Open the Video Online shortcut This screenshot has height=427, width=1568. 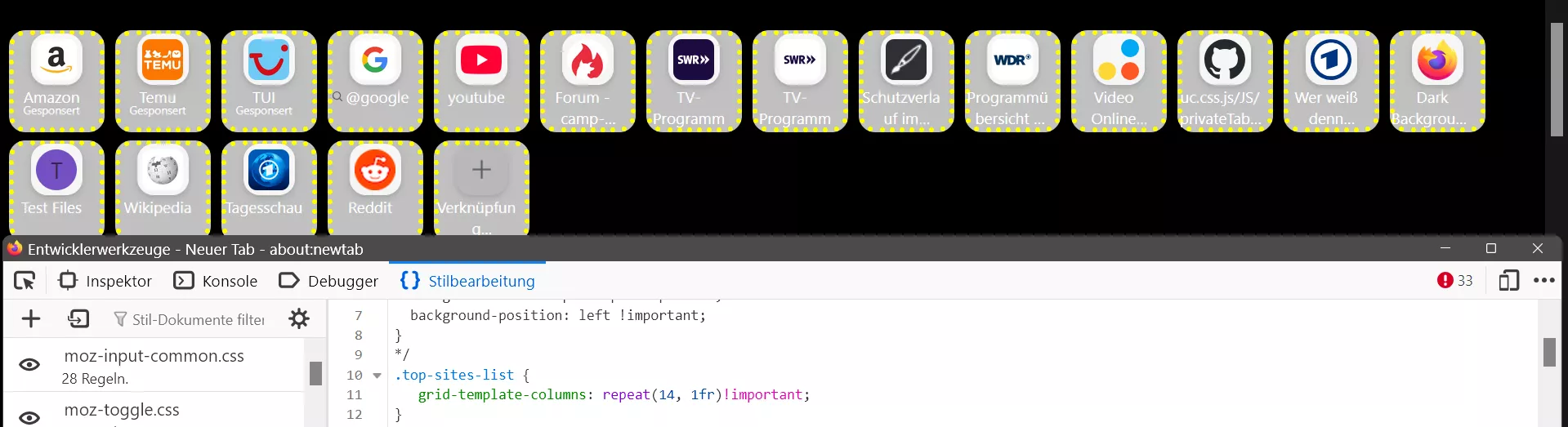pos(1119,81)
